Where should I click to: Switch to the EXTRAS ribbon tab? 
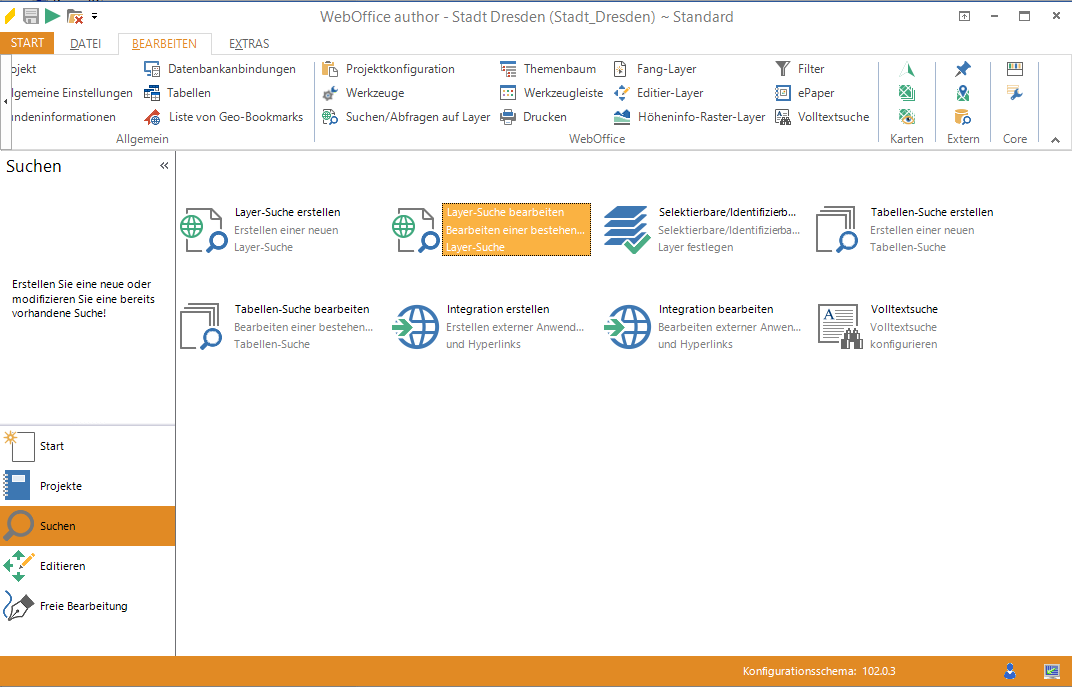(x=249, y=44)
